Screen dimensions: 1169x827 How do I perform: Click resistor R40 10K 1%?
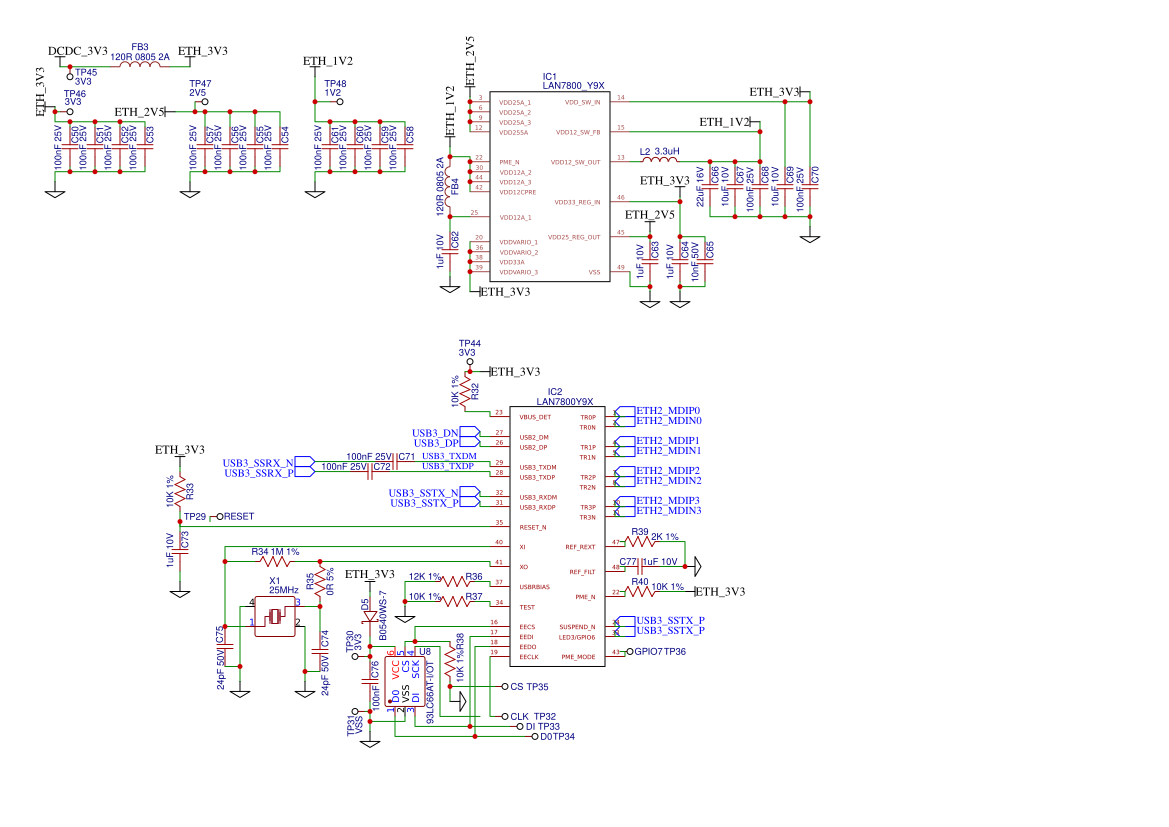(x=640, y=592)
